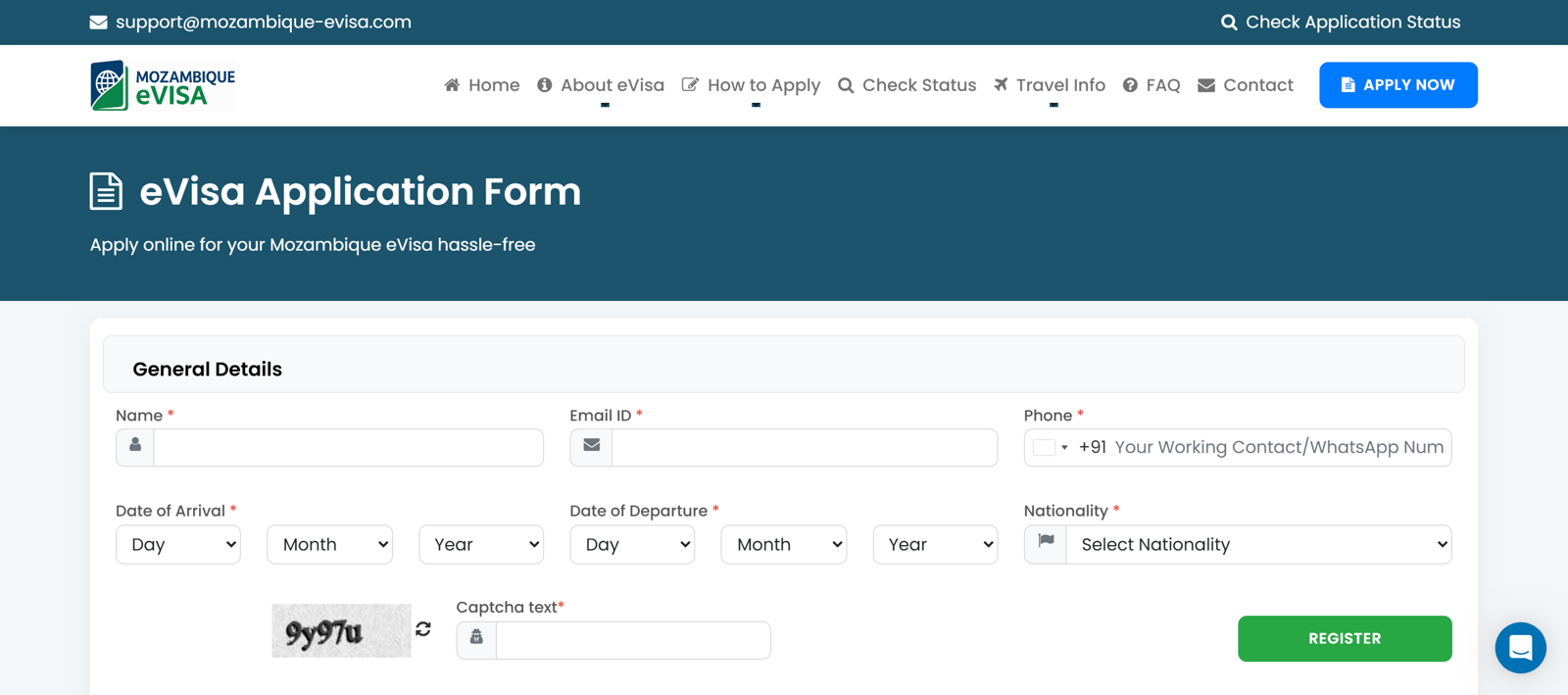Click the Captcha text input field

tap(633, 640)
